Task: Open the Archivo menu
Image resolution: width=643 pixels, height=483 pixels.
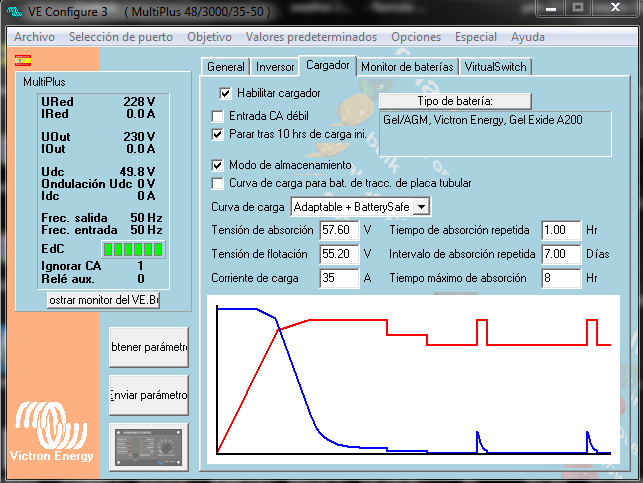Action: 34,37
